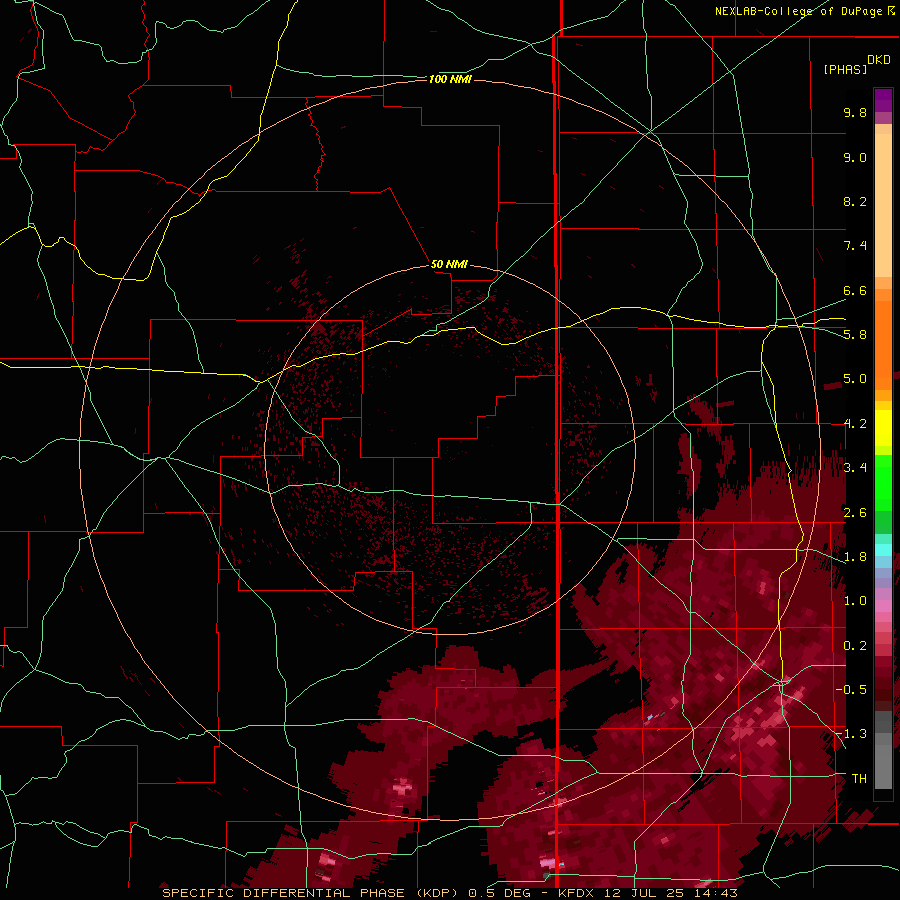Click the [PHAS] legend unit label
This screenshot has height=900, width=900.
pos(845,69)
